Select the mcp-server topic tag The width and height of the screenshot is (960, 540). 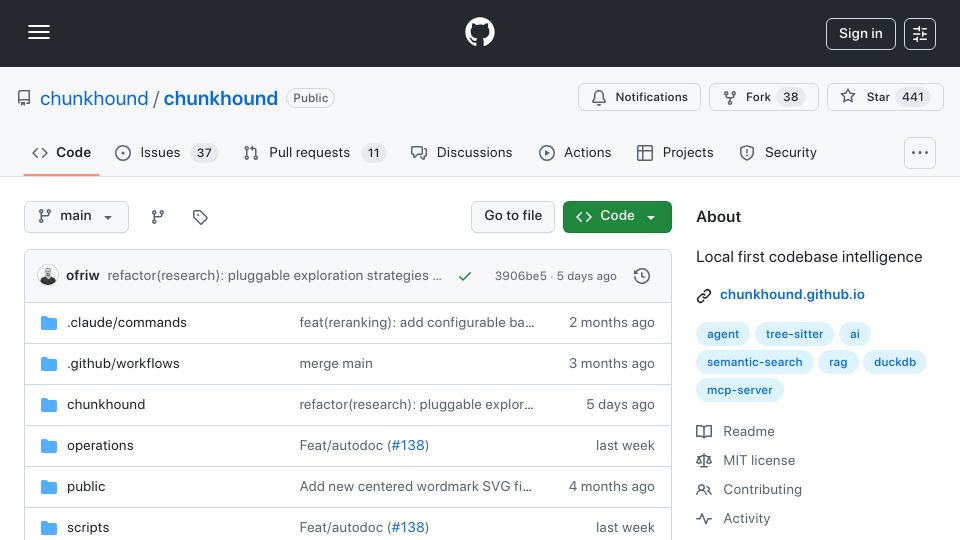click(740, 391)
